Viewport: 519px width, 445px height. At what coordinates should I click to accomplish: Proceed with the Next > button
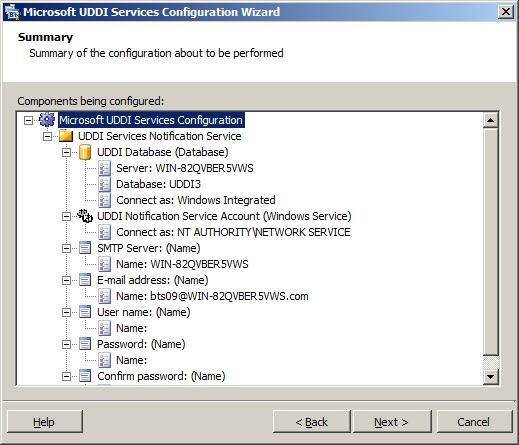pyautogui.click(x=392, y=422)
